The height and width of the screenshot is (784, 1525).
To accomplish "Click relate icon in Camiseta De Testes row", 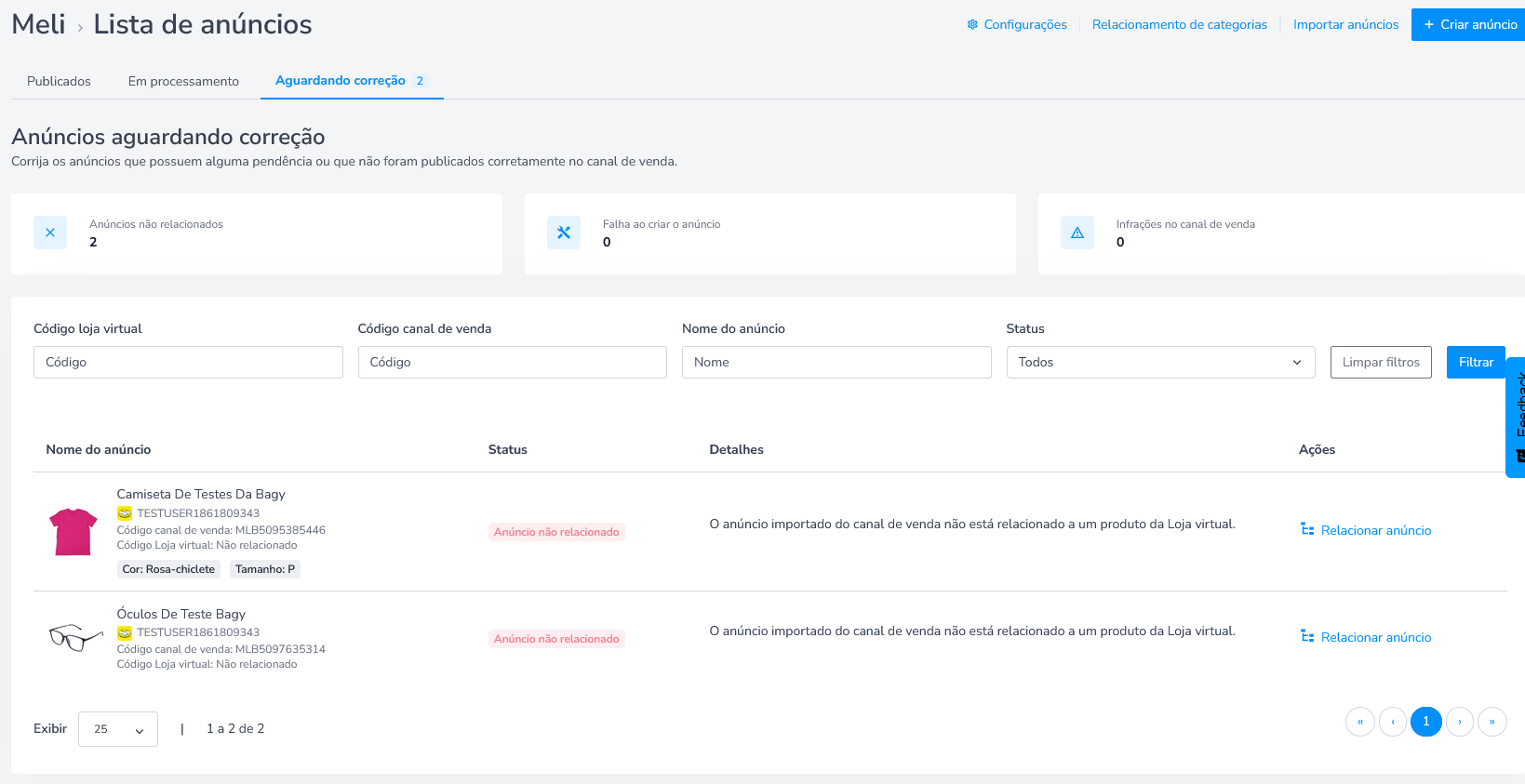I will pyautogui.click(x=1307, y=529).
